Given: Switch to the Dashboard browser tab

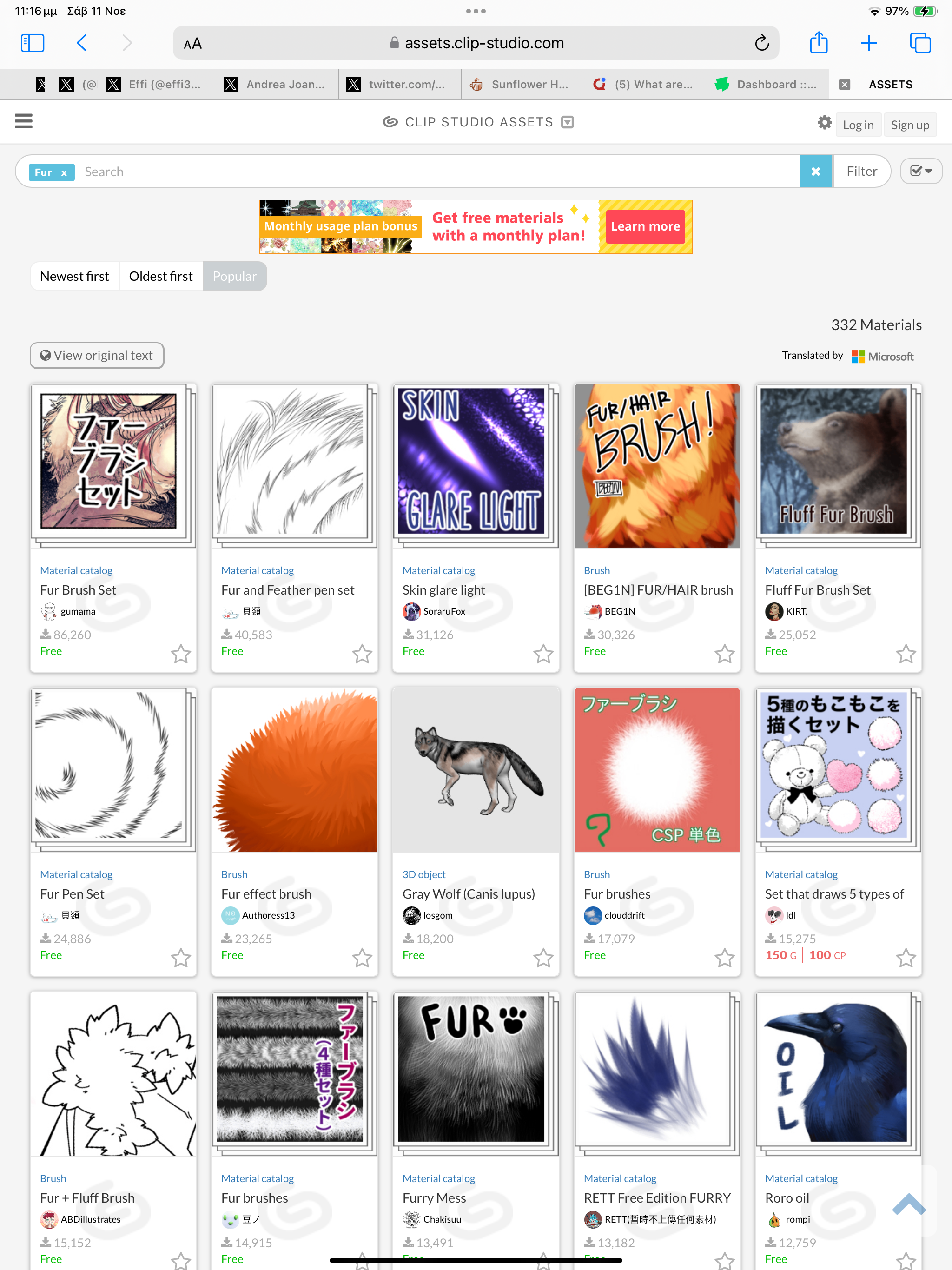Looking at the screenshot, I should (x=767, y=85).
